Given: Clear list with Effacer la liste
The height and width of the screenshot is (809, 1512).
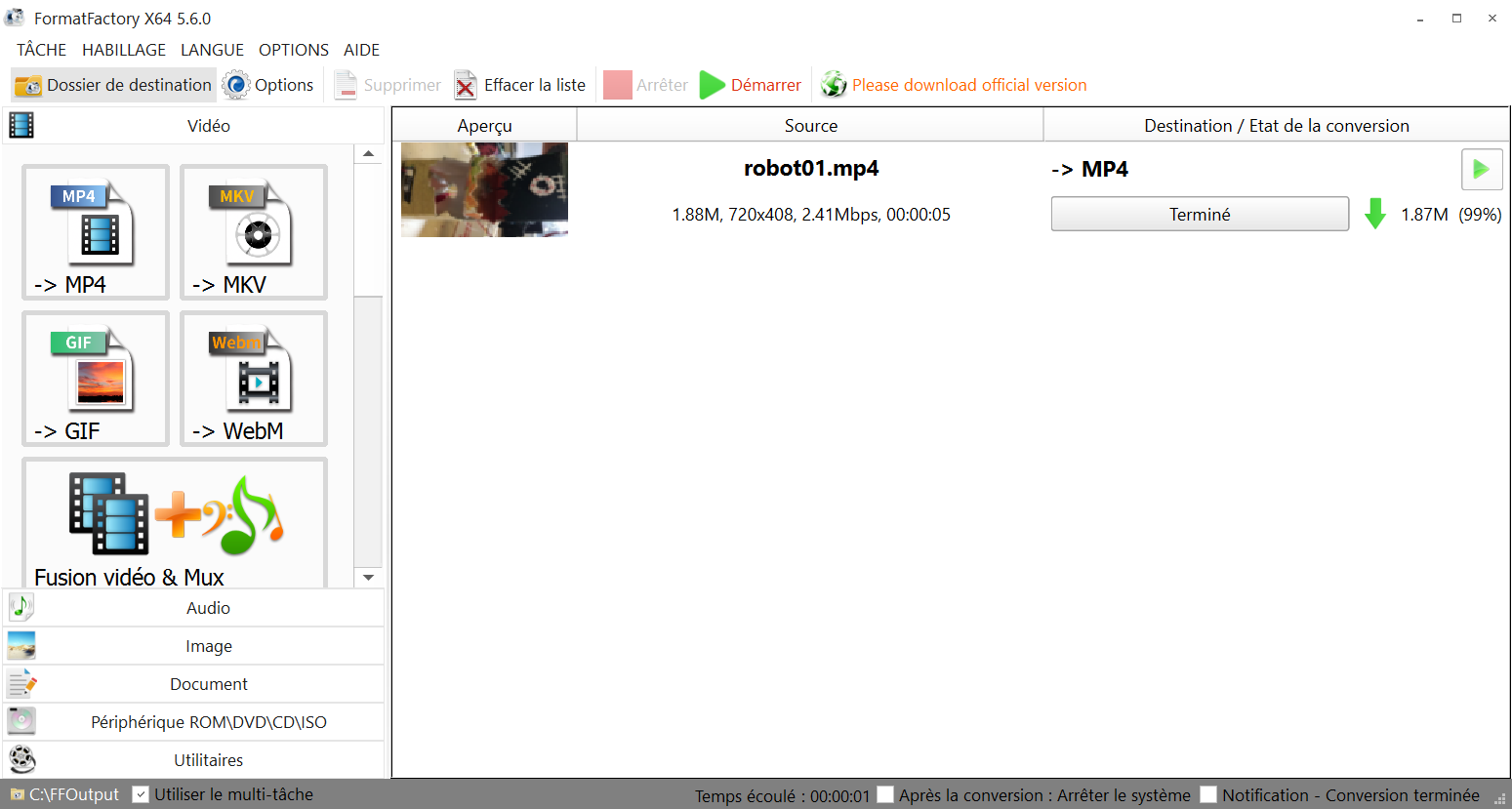Looking at the screenshot, I should point(519,85).
